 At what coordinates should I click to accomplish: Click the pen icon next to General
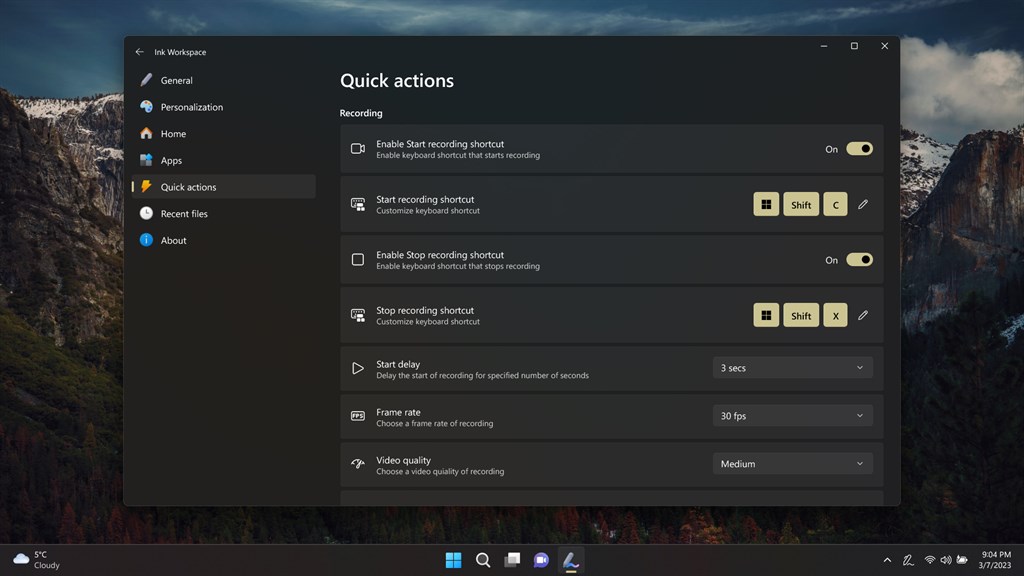pos(146,80)
